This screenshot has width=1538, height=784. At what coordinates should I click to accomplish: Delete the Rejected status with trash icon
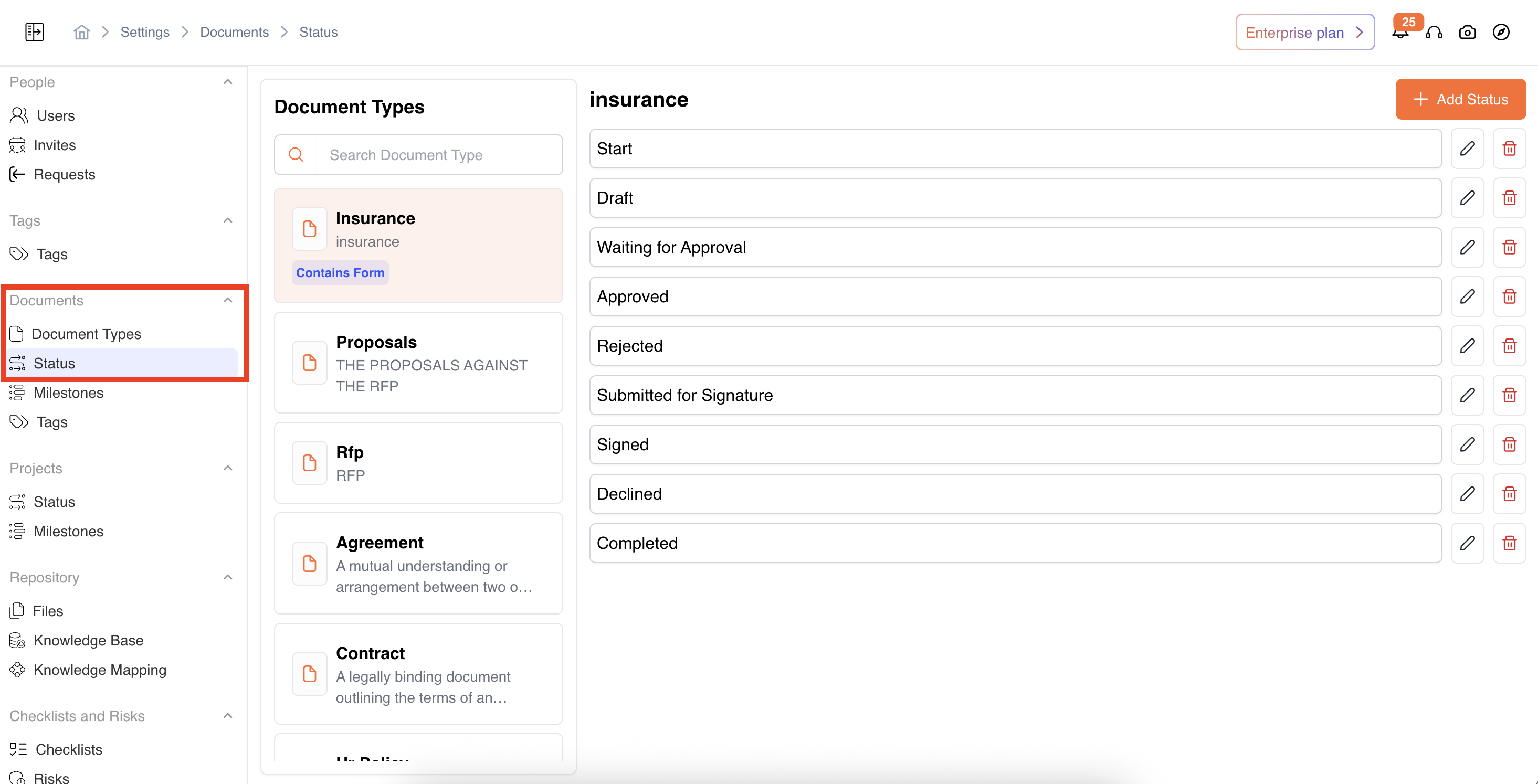point(1509,346)
